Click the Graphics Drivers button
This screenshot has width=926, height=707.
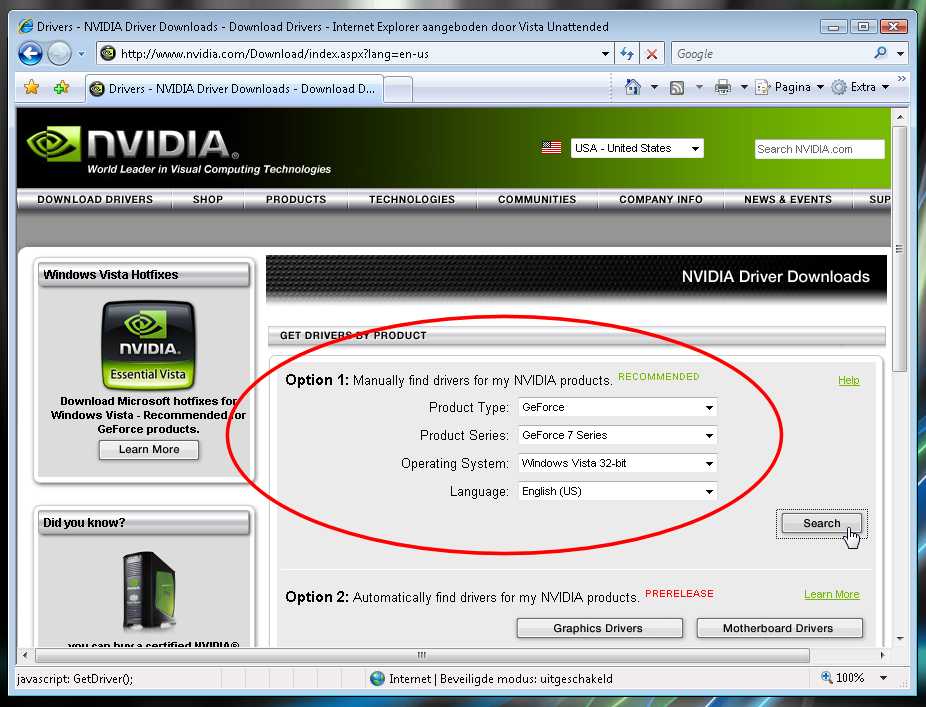[599, 628]
